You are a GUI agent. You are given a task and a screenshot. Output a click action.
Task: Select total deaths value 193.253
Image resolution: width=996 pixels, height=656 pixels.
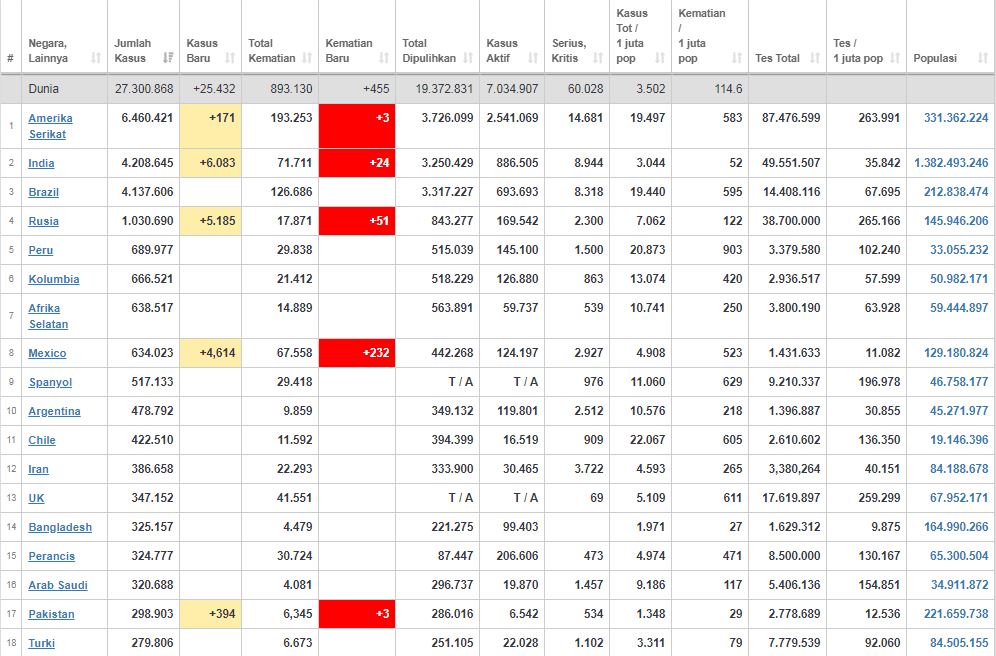click(x=291, y=117)
